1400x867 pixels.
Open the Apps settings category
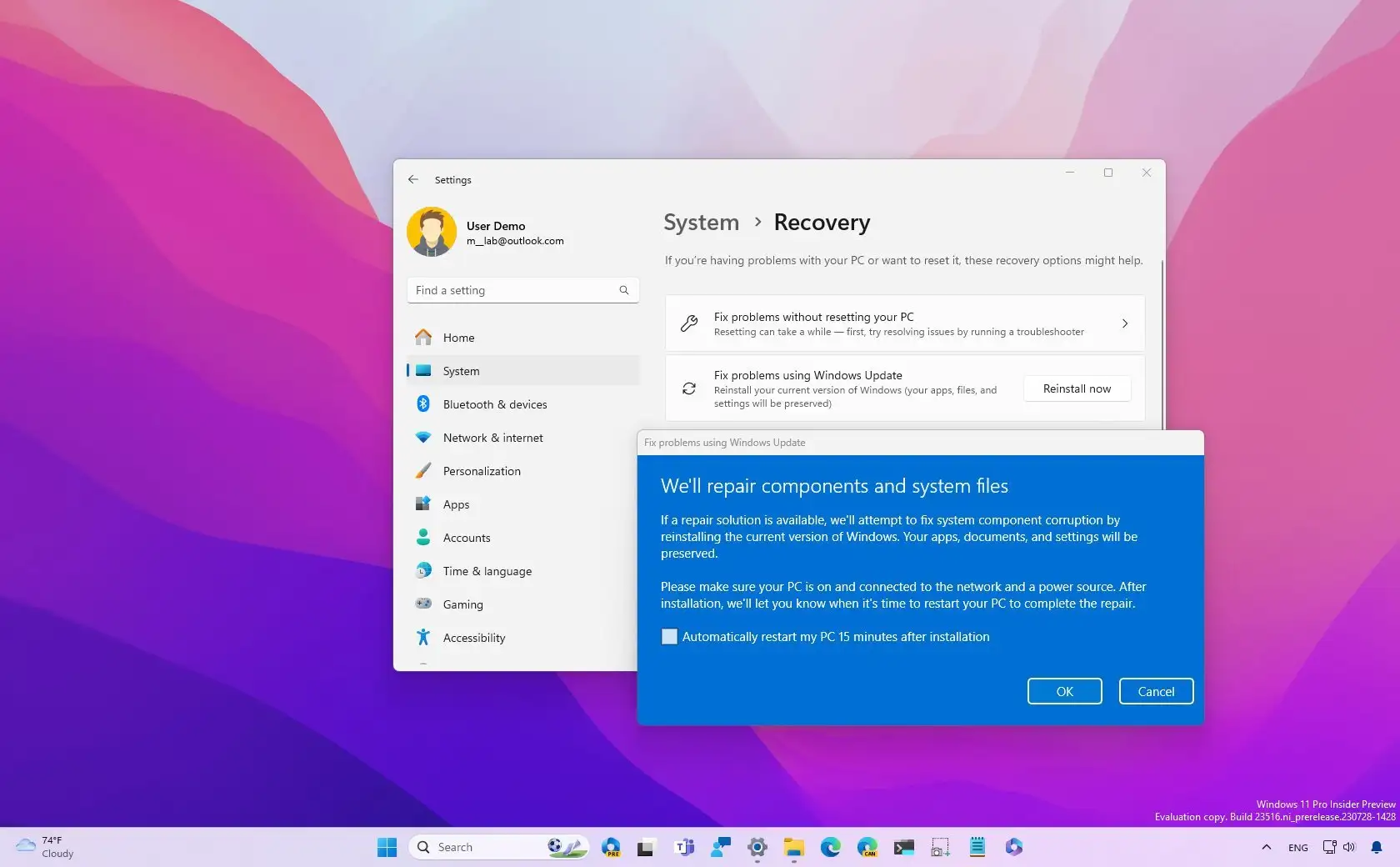pos(523,504)
